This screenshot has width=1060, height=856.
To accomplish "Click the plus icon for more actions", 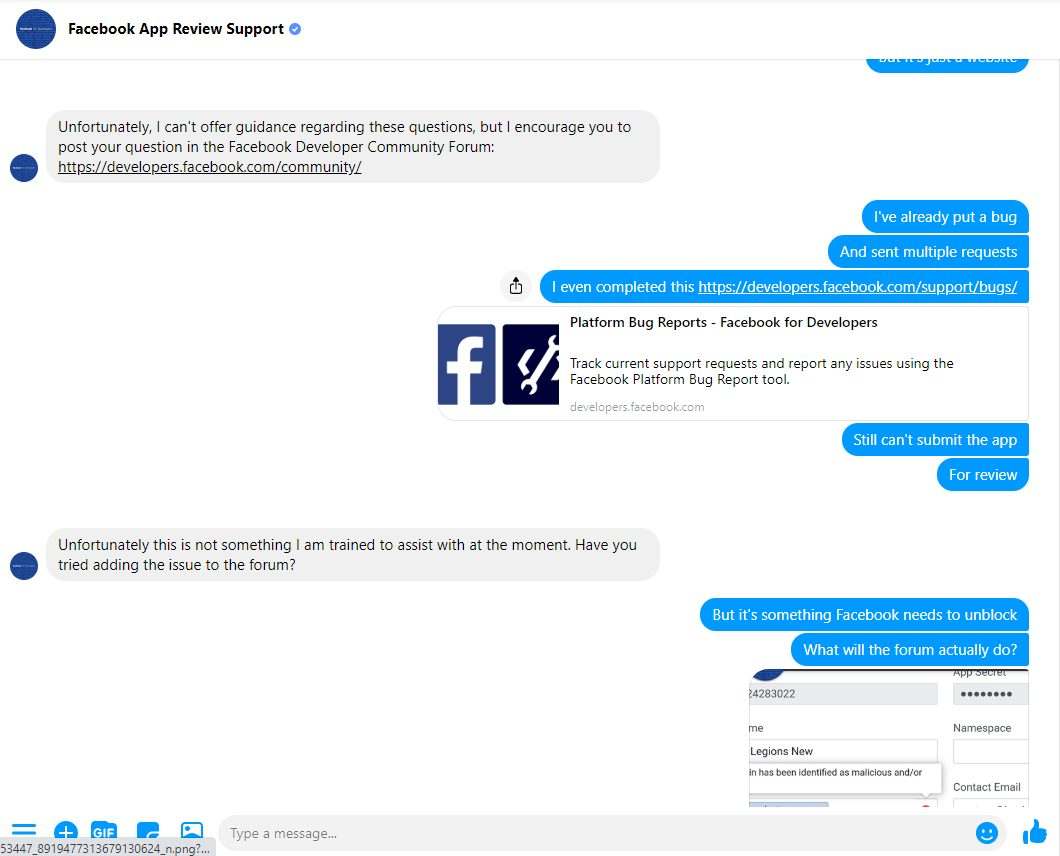I will (66, 832).
